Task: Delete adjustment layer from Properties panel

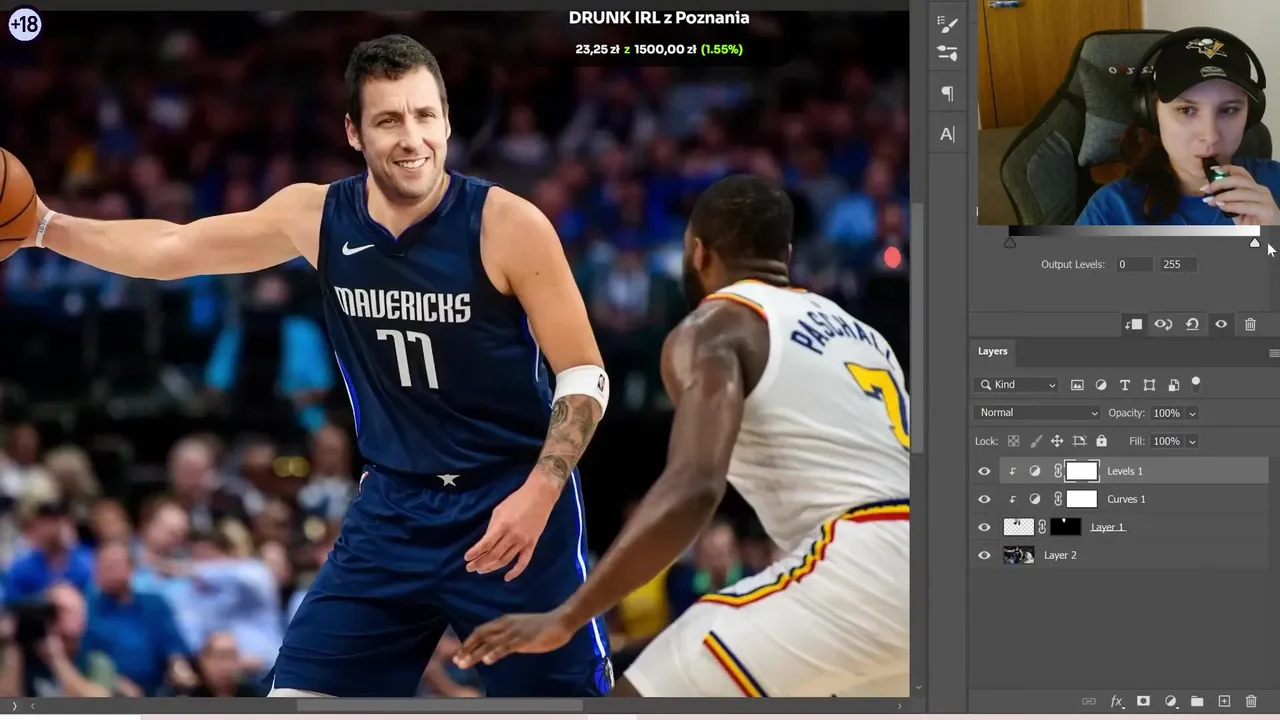Action: click(1250, 324)
